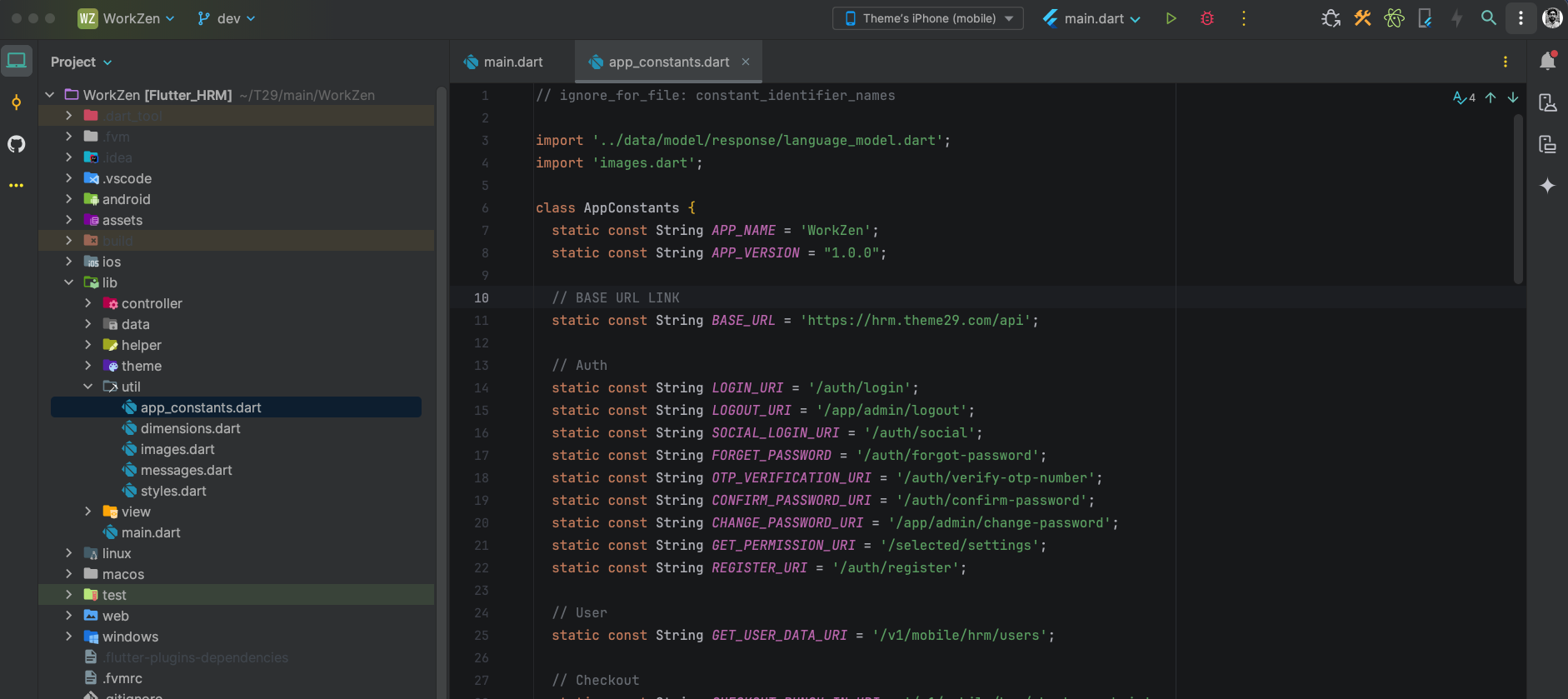Open Theme's iPhone device selector
1568x699 pixels.
(x=928, y=18)
